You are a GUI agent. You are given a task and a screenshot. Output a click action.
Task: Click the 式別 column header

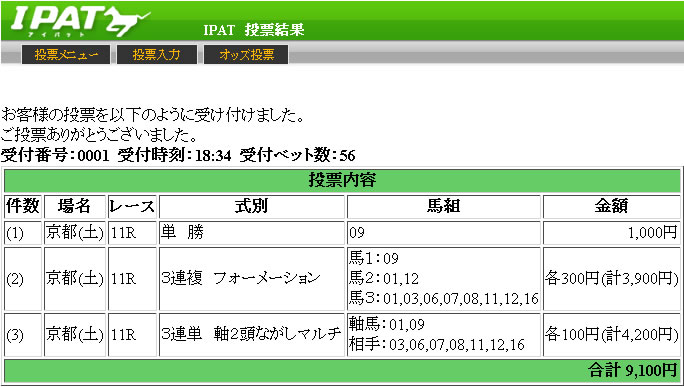[251, 206]
